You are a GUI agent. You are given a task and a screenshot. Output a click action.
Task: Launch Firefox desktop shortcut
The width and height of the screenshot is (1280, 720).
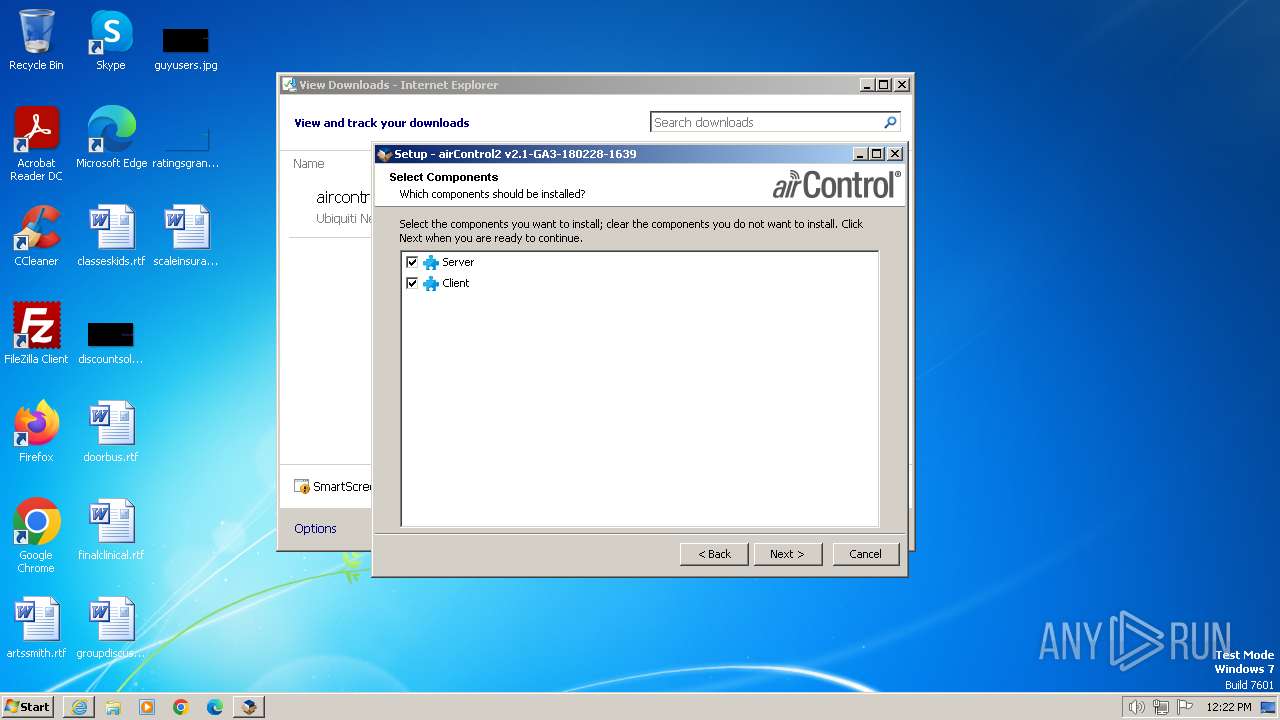[x=36, y=431]
